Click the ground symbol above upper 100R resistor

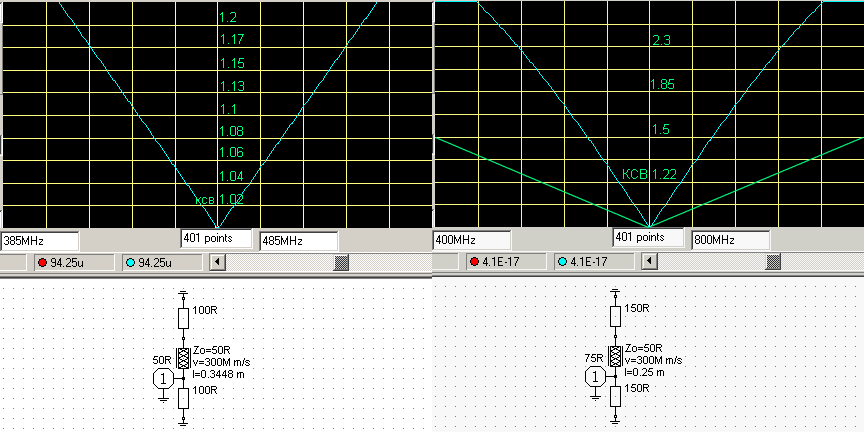184,294
